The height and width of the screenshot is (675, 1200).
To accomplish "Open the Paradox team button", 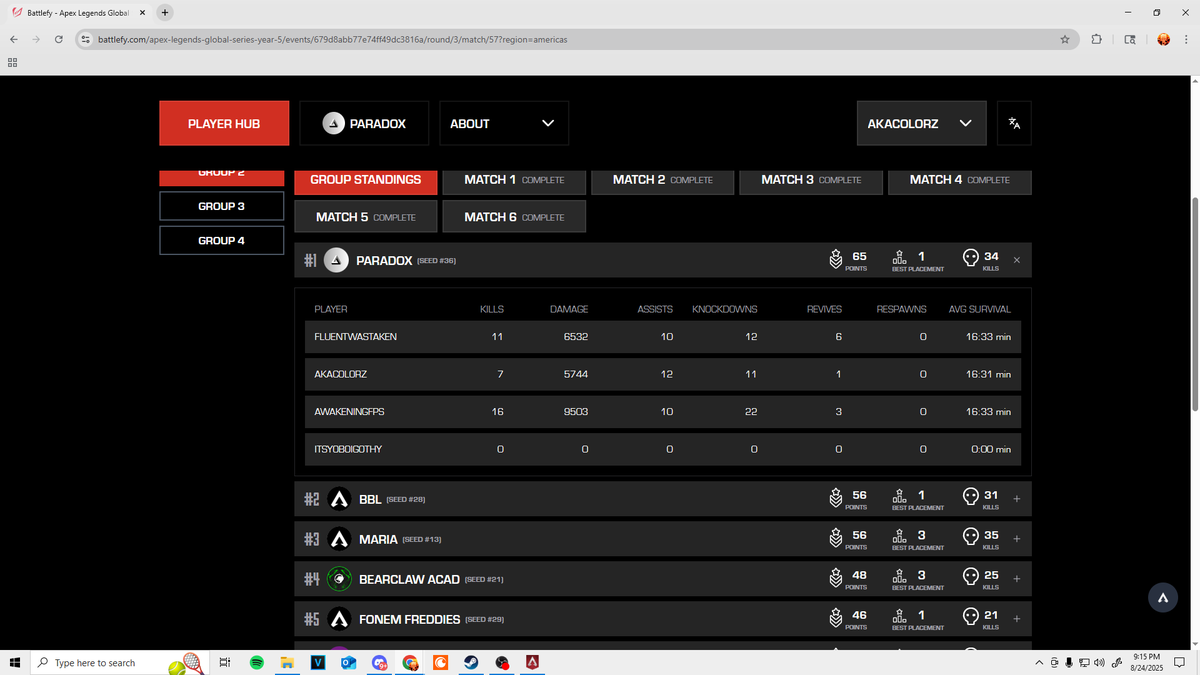I will (364, 123).
